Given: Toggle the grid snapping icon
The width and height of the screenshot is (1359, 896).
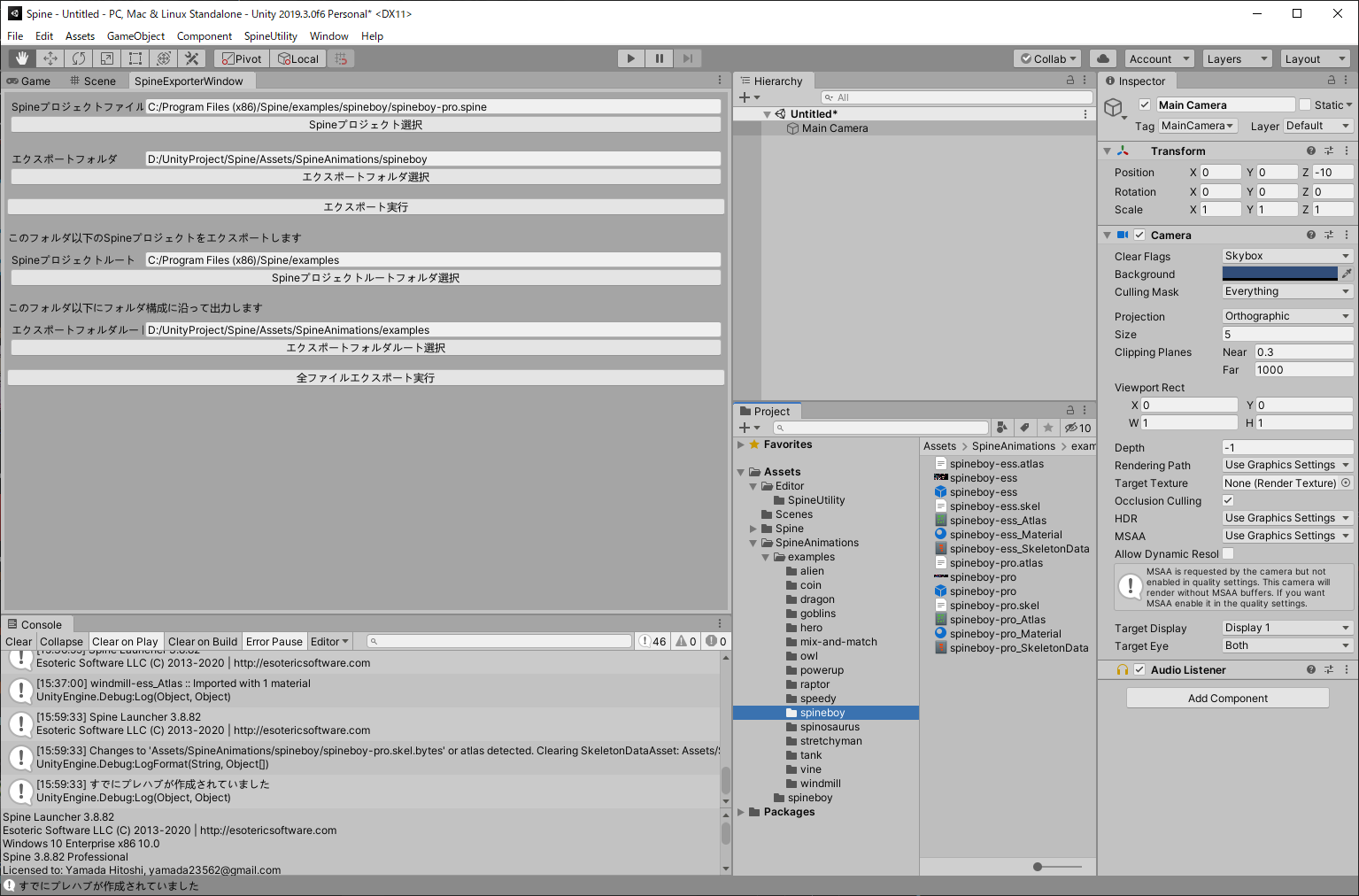Looking at the screenshot, I should [x=341, y=58].
